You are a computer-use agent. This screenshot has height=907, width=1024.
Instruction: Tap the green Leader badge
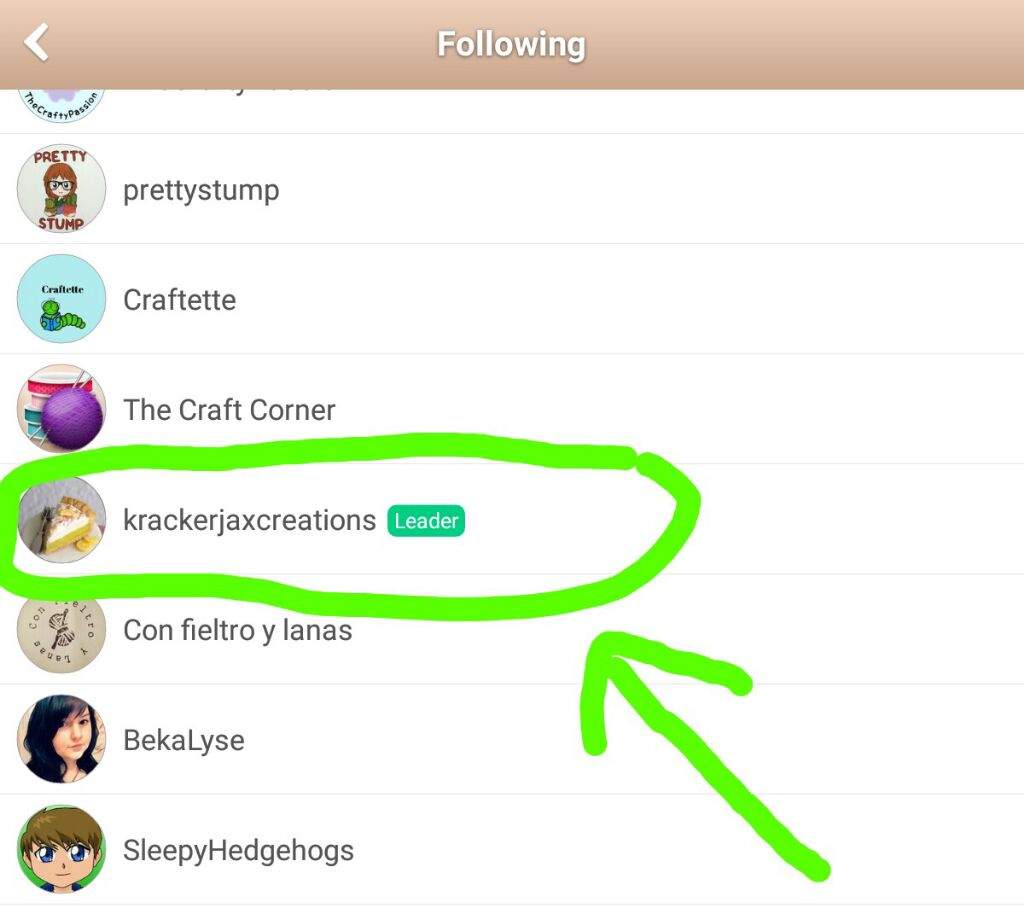point(426,521)
